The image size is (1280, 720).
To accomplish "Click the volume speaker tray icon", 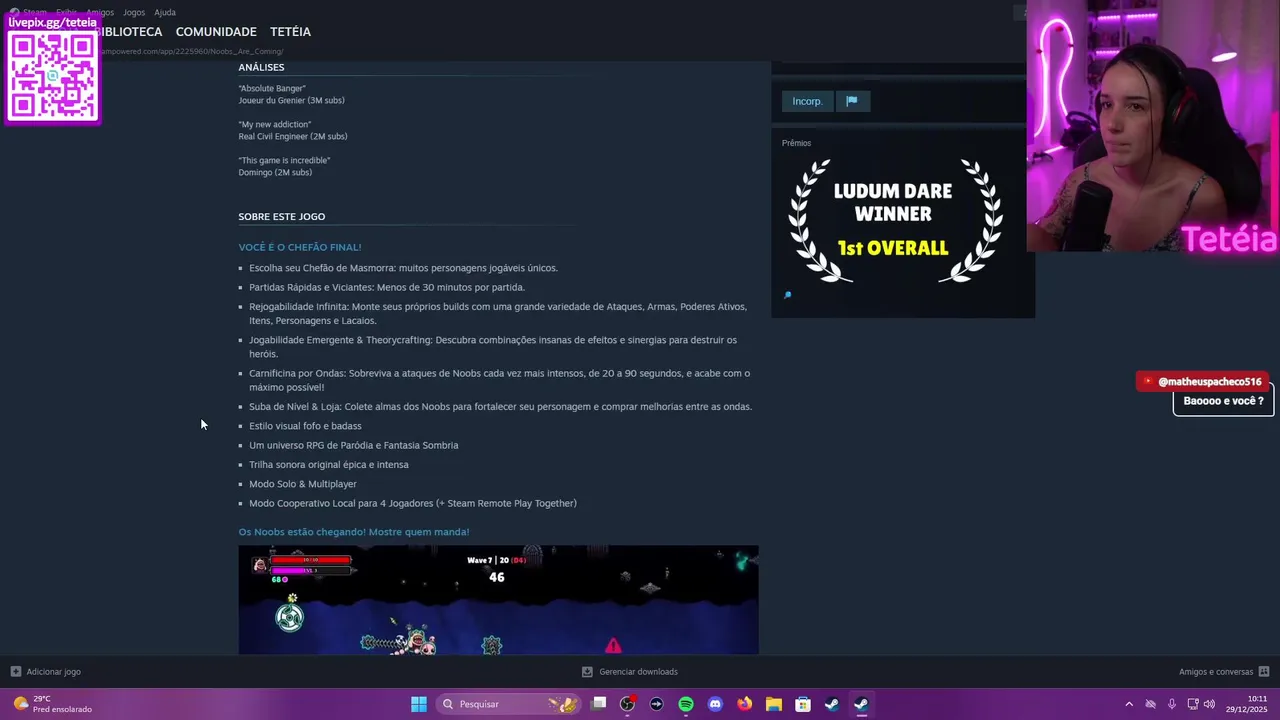I will [1211, 704].
